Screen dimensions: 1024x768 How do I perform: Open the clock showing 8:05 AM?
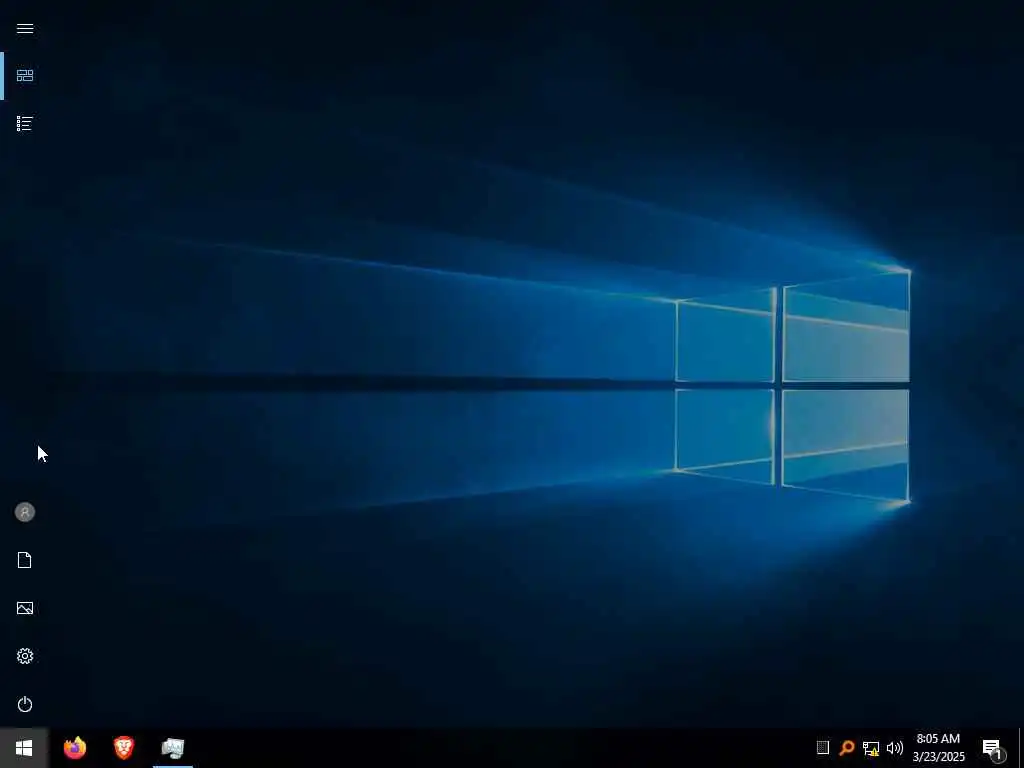[x=938, y=748]
